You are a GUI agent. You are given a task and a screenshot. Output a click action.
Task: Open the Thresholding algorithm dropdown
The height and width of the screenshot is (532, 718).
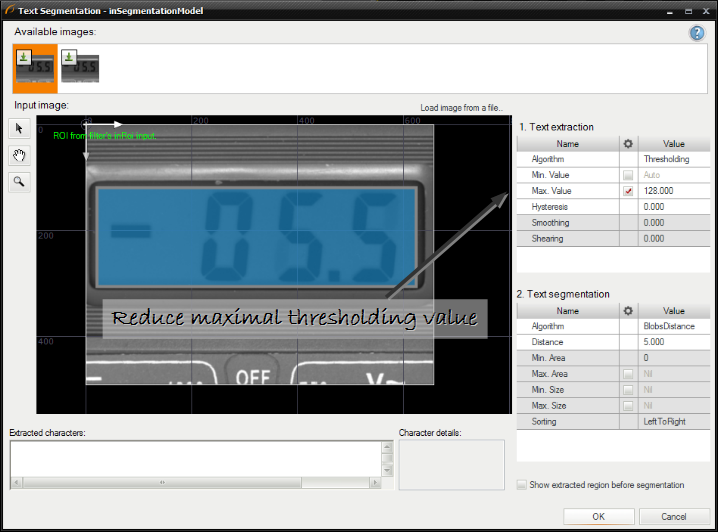[x=673, y=159]
